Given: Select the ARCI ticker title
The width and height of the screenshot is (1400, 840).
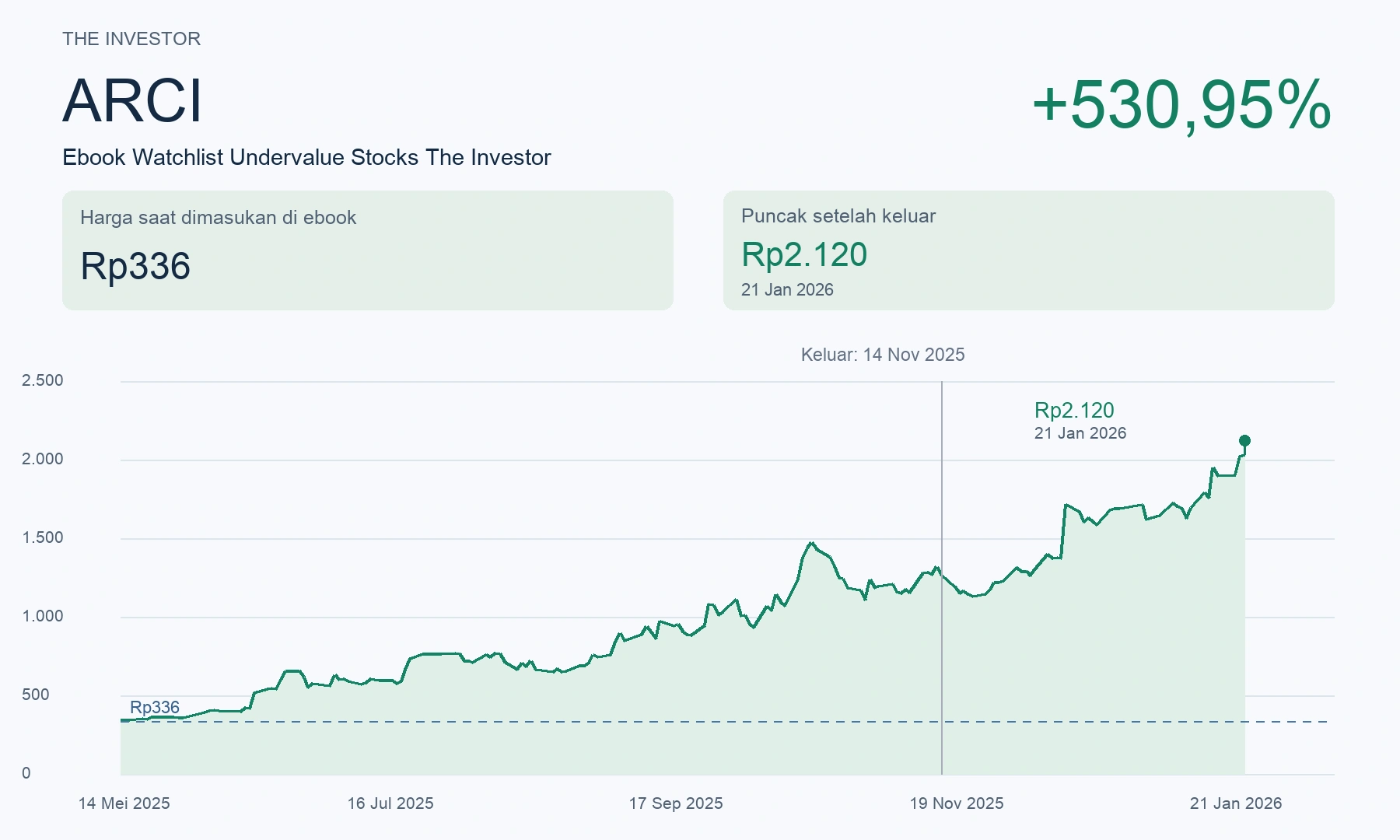Looking at the screenshot, I should (x=132, y=101).
